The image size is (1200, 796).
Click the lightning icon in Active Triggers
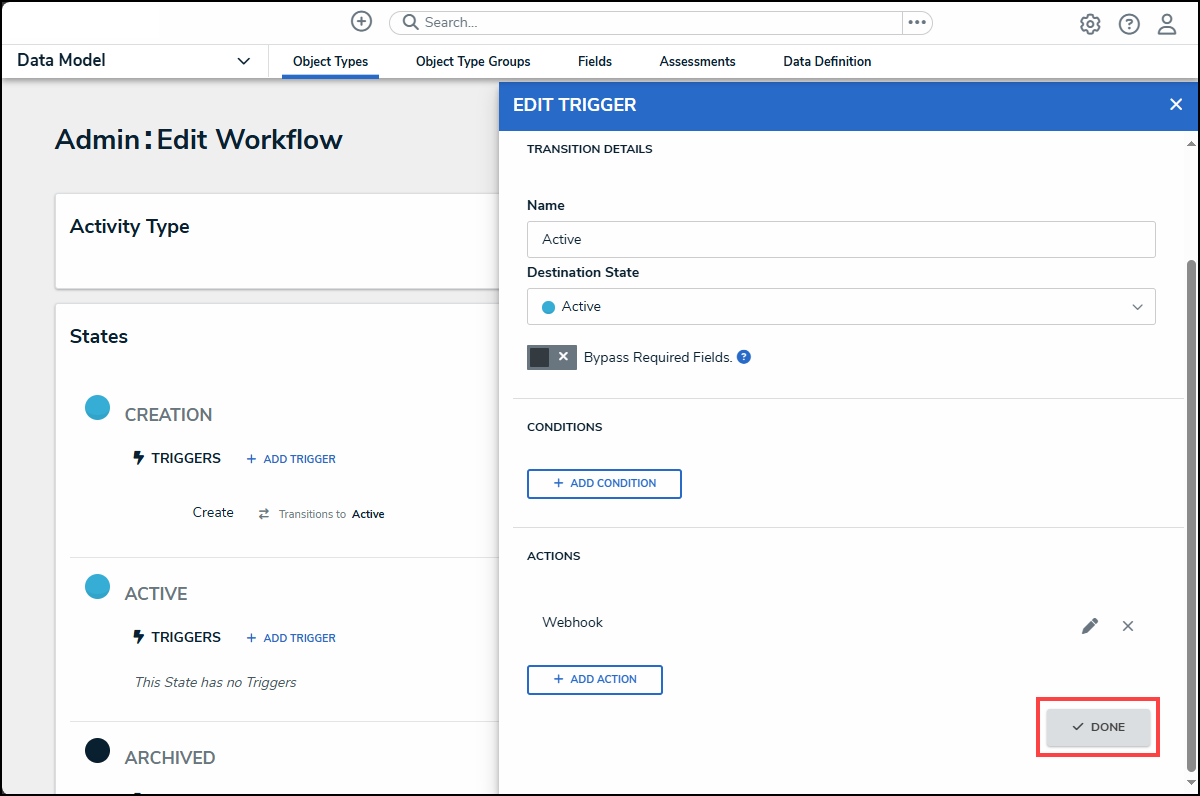tap(139, 637)
